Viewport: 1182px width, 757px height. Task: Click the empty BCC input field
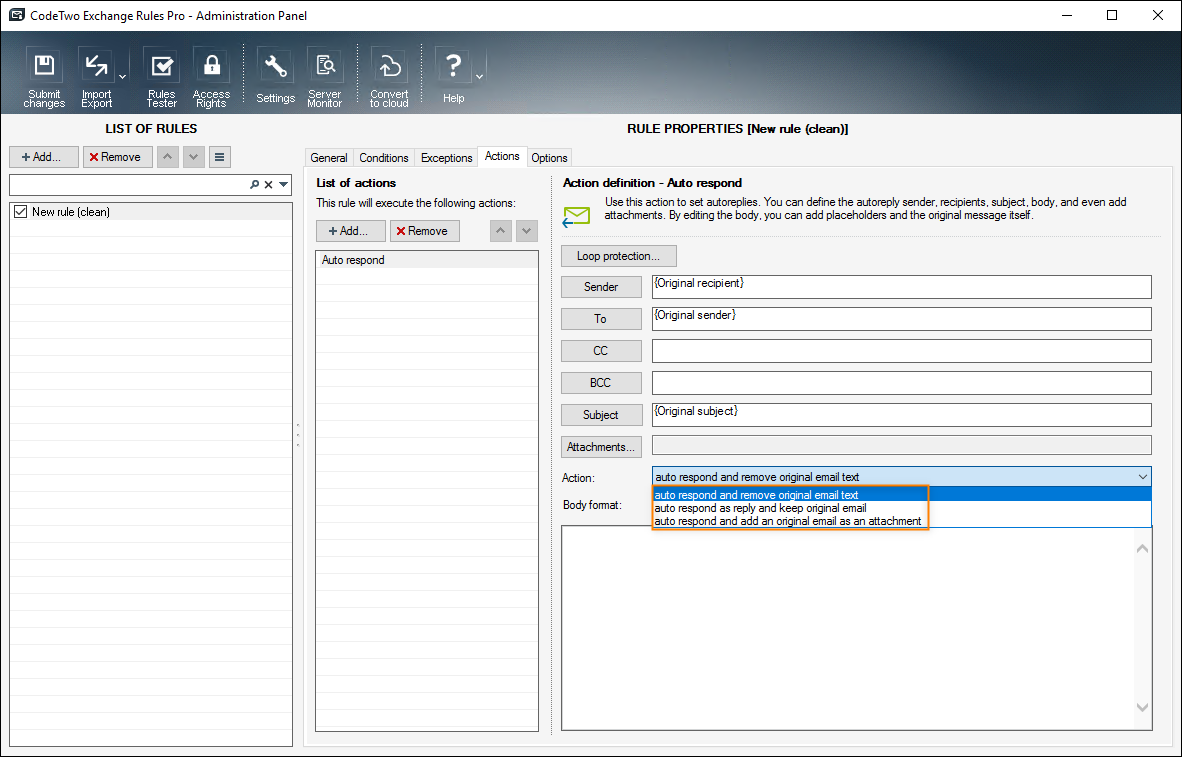[902, 383]
